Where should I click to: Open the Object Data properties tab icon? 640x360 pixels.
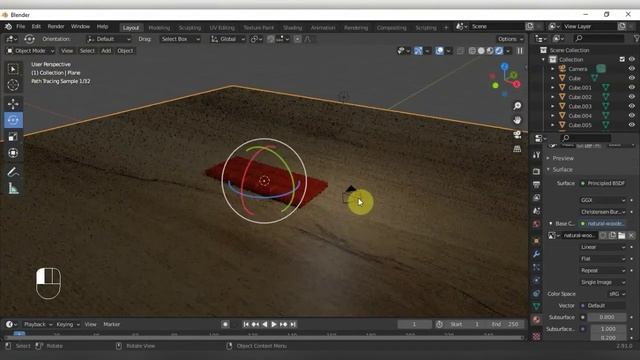[536, 306]
